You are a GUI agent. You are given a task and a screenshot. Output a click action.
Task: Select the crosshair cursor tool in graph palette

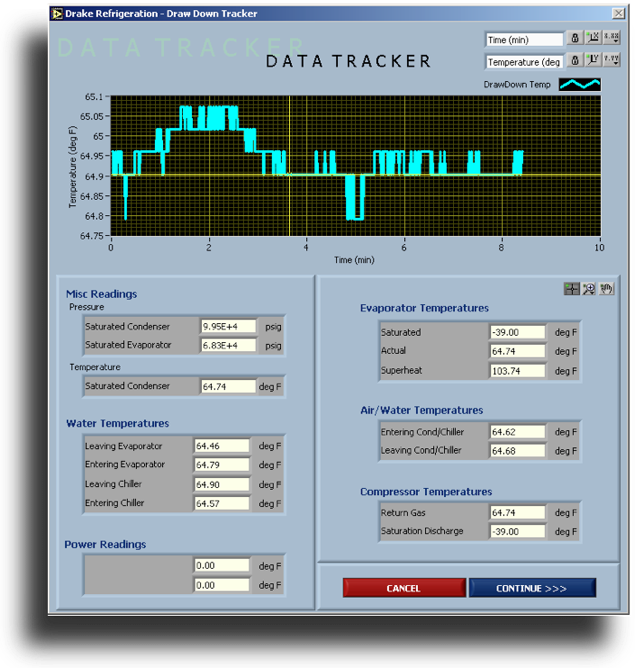(571, 289)
